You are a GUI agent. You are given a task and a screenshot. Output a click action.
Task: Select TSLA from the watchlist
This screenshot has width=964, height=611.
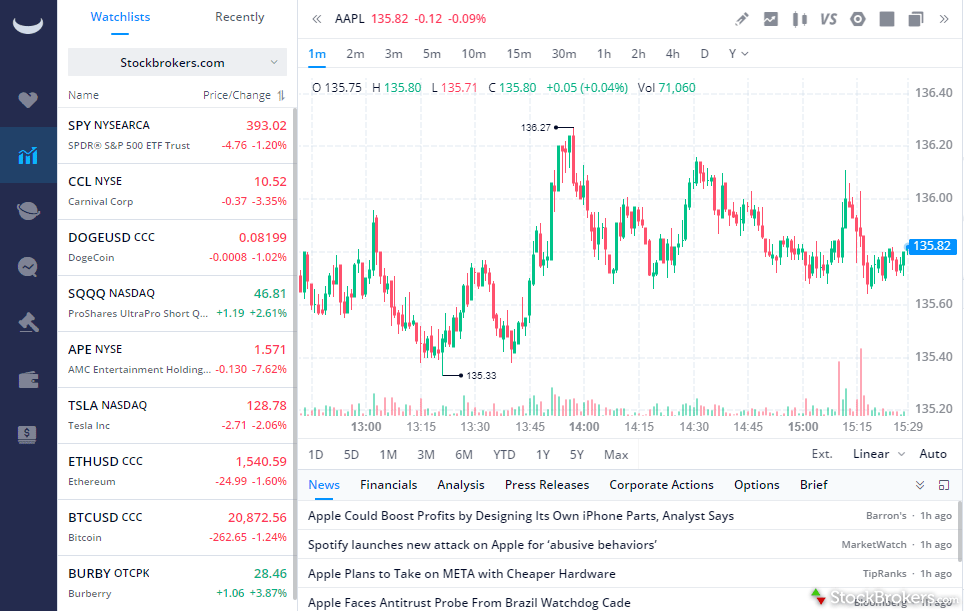(x=150, y=415)
